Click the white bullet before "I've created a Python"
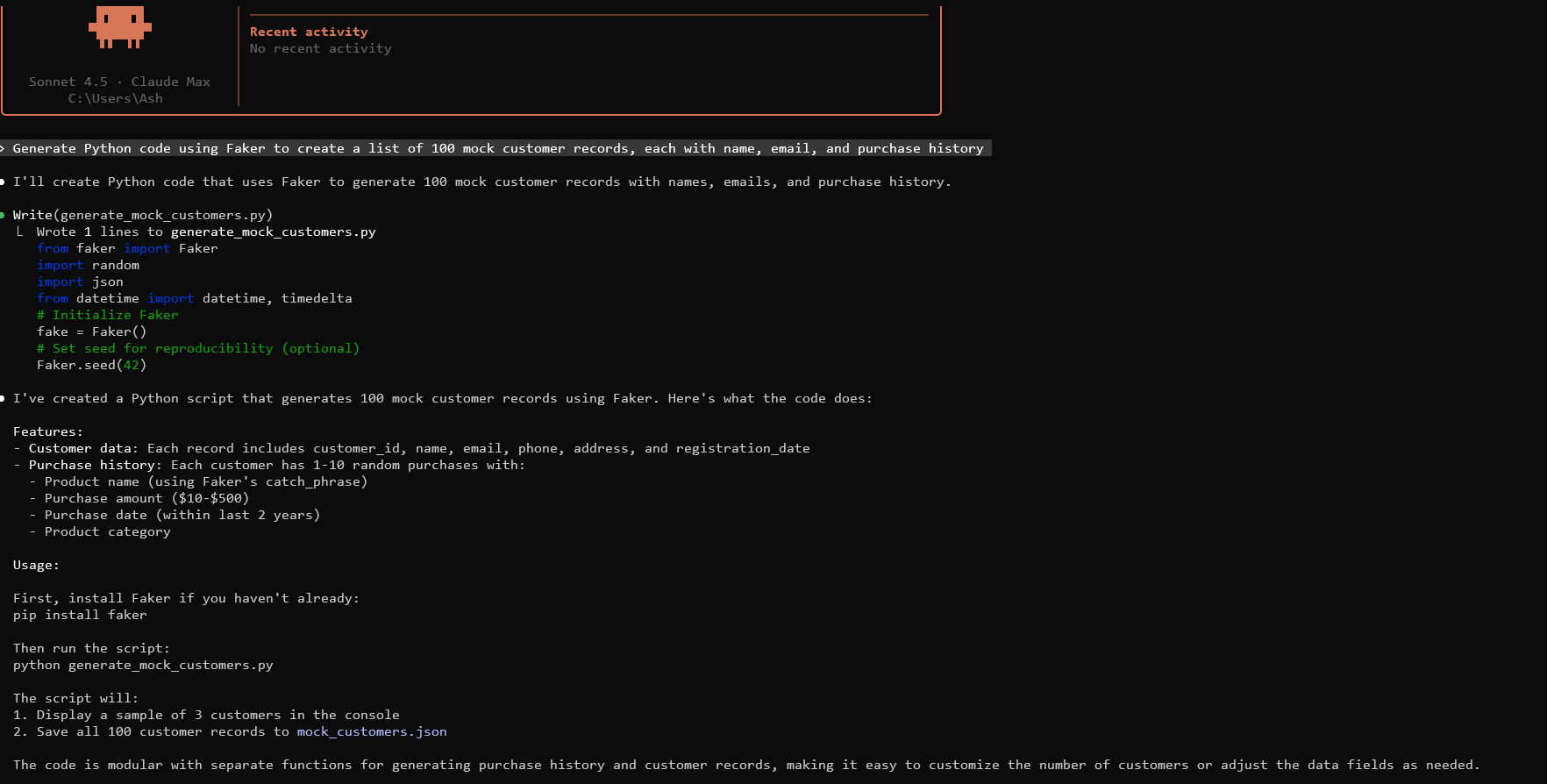Image resolution: width=1547 pixels, height=784 pixels. (3, 398)
